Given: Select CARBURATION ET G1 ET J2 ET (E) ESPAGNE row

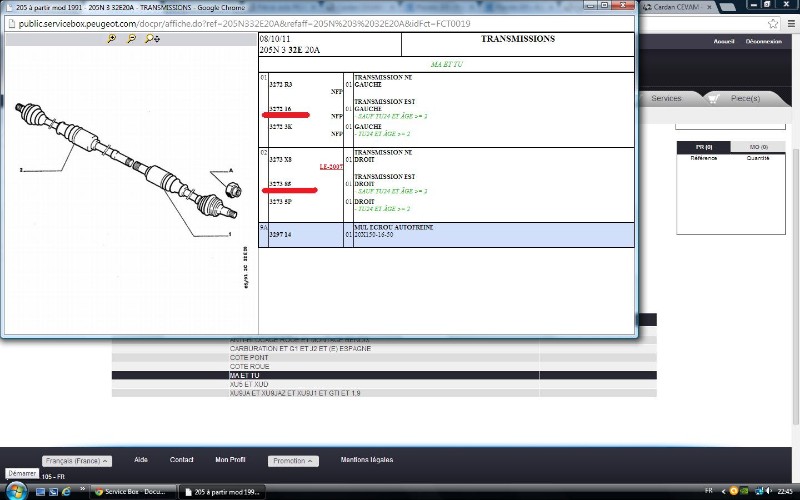Looking at the screenshot, I should [384, 348].
